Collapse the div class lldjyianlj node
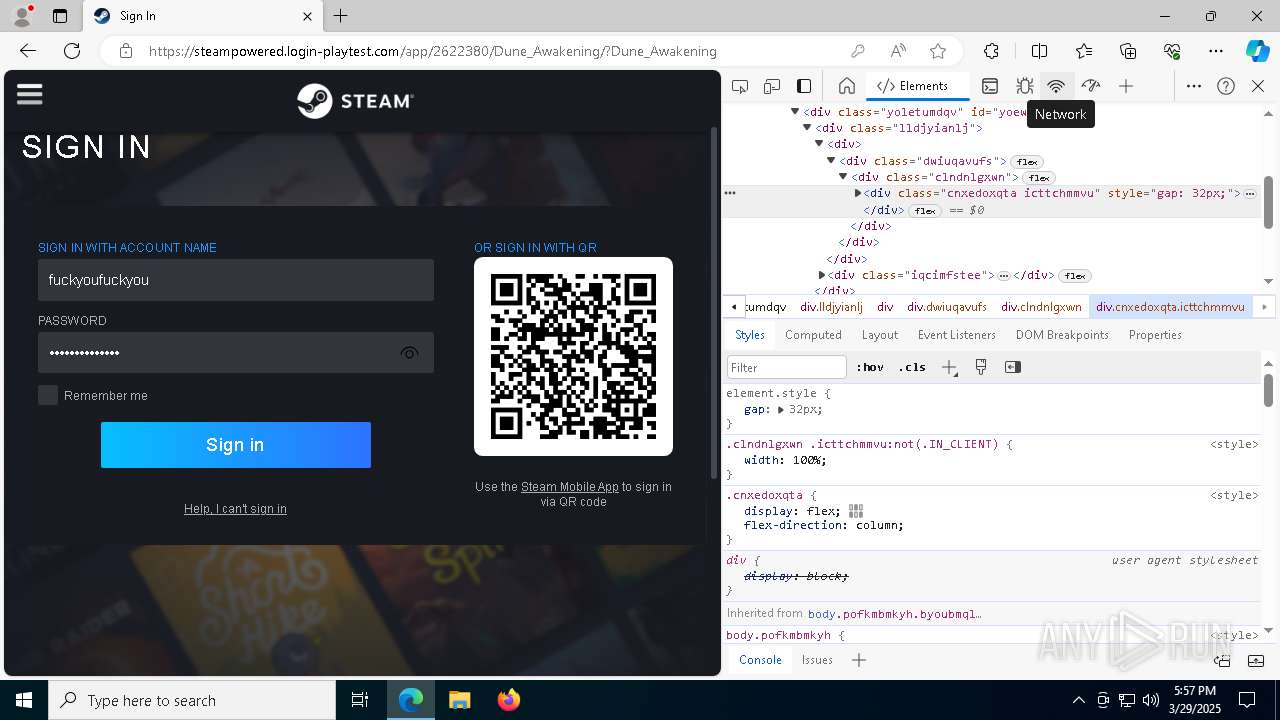The image size is (1280, 720). coord(807,128)
